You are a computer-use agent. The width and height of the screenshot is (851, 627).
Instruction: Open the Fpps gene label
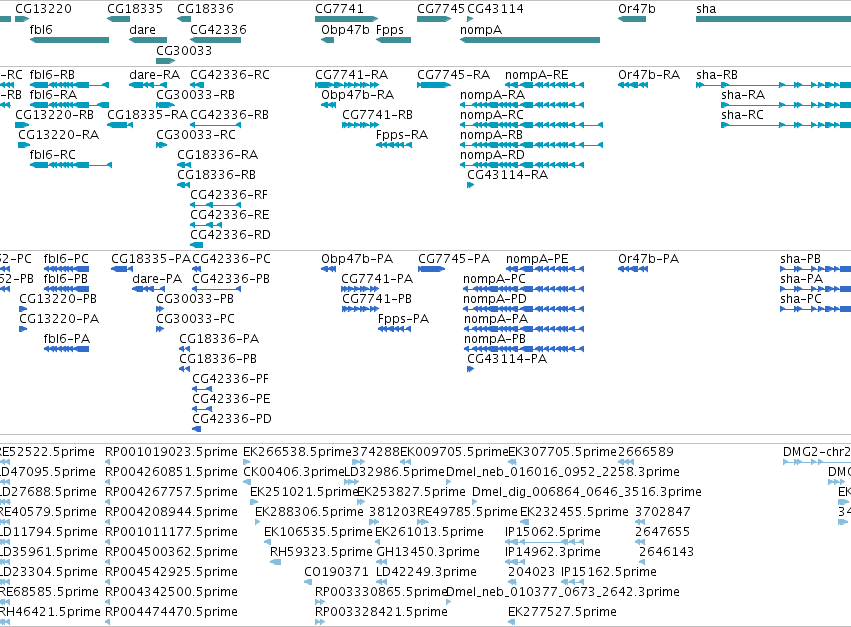(x=390, y=30)
